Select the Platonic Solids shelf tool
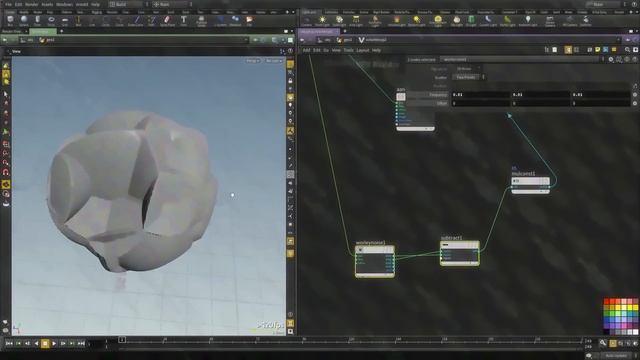The height and width of the screenshot is (360, 640). (201, 20)
